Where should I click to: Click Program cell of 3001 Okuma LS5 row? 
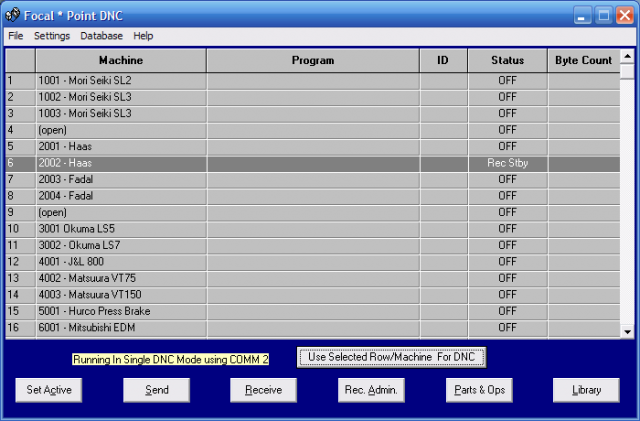(313, 229)
